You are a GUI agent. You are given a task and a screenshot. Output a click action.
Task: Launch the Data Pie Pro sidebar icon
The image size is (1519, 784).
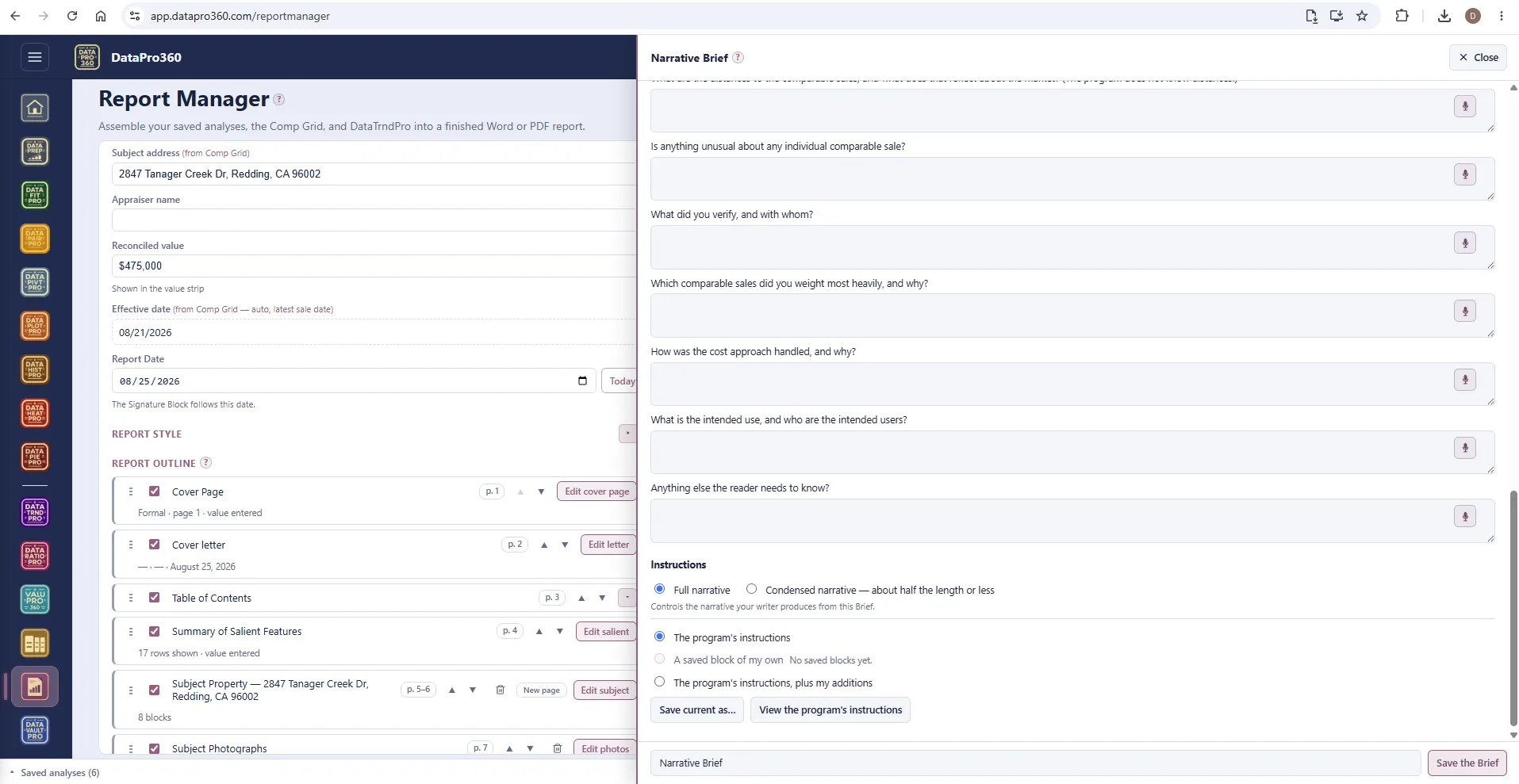click(x=35, y=457)
